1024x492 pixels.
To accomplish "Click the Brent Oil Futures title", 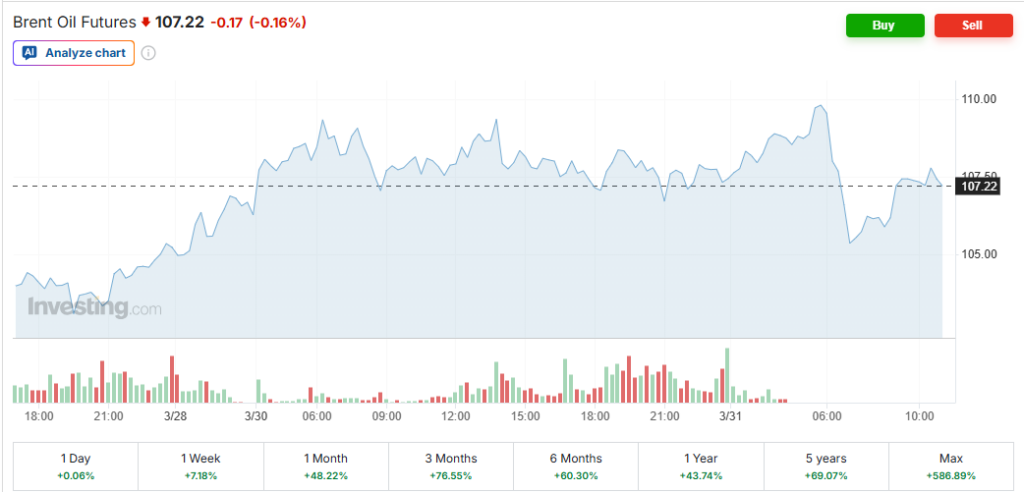I will tap(74, 21).
